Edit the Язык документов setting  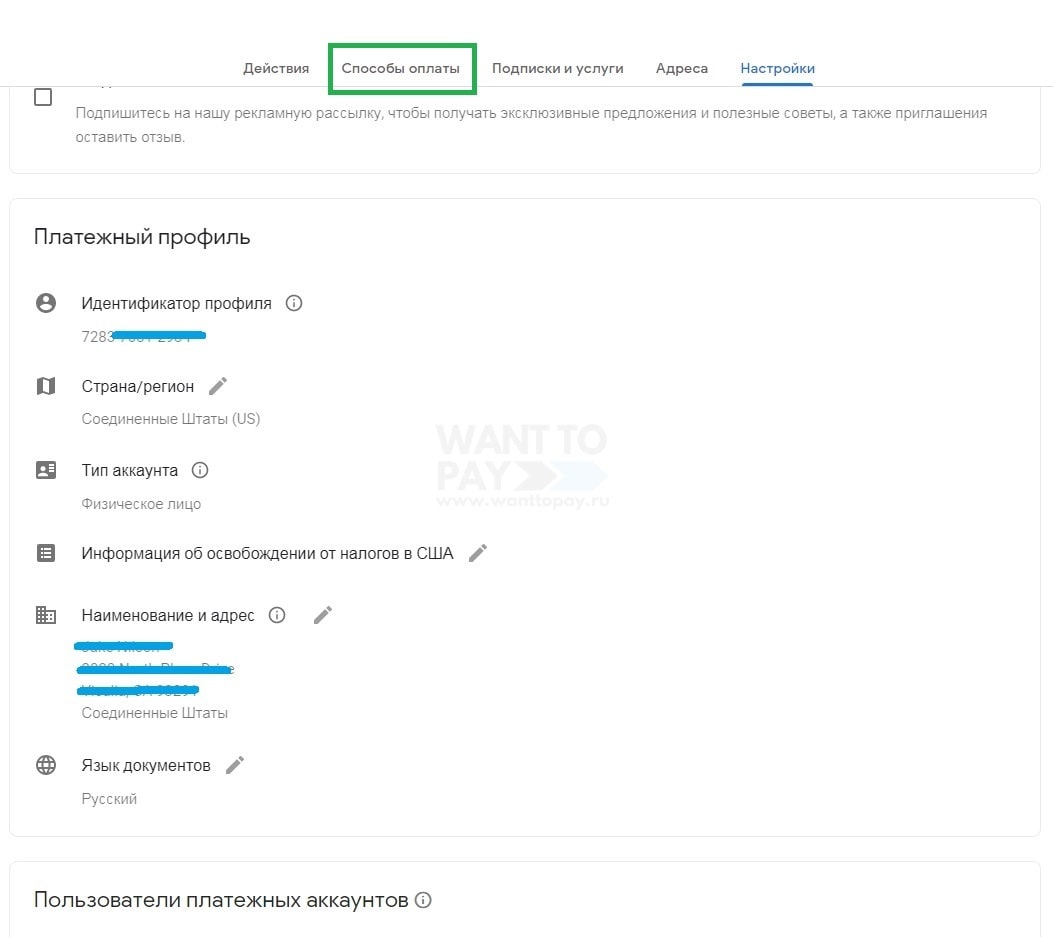point(234,765)
